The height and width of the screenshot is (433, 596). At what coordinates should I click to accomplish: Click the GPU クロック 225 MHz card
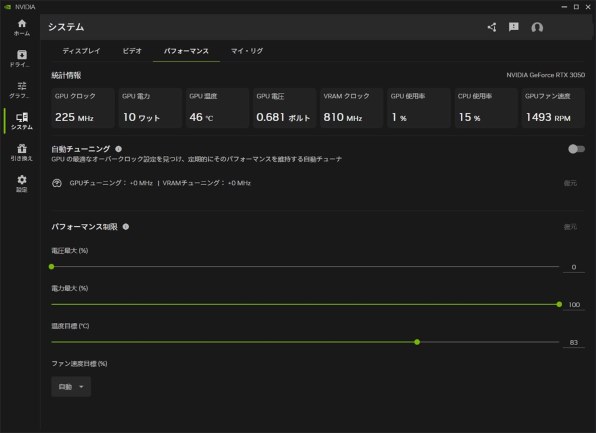tap(82, 108)
